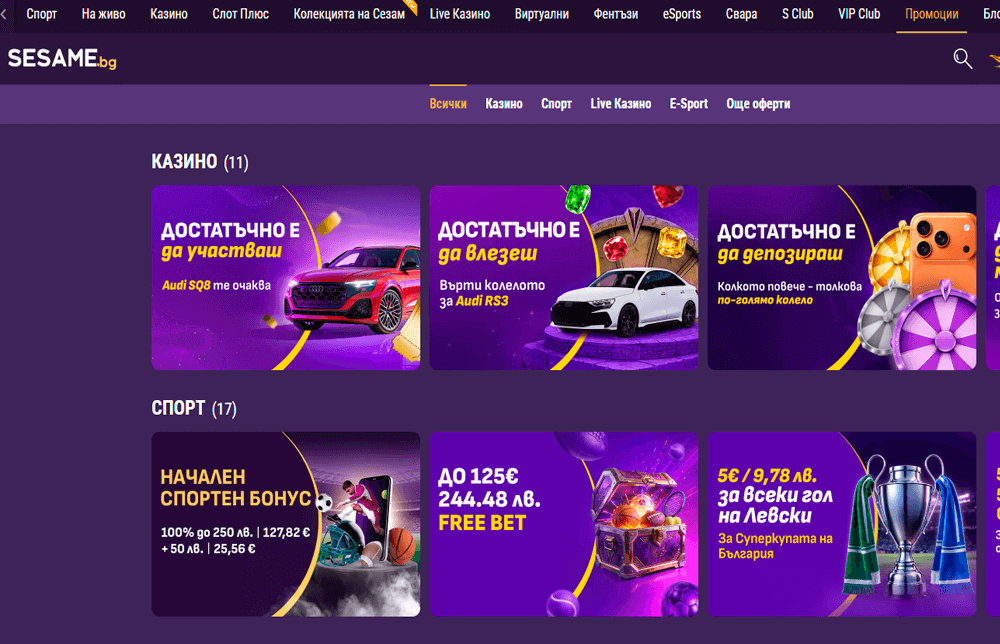1000x644 pixels.
Task: Click the search magnifier icon
Action: click(962, 59)
